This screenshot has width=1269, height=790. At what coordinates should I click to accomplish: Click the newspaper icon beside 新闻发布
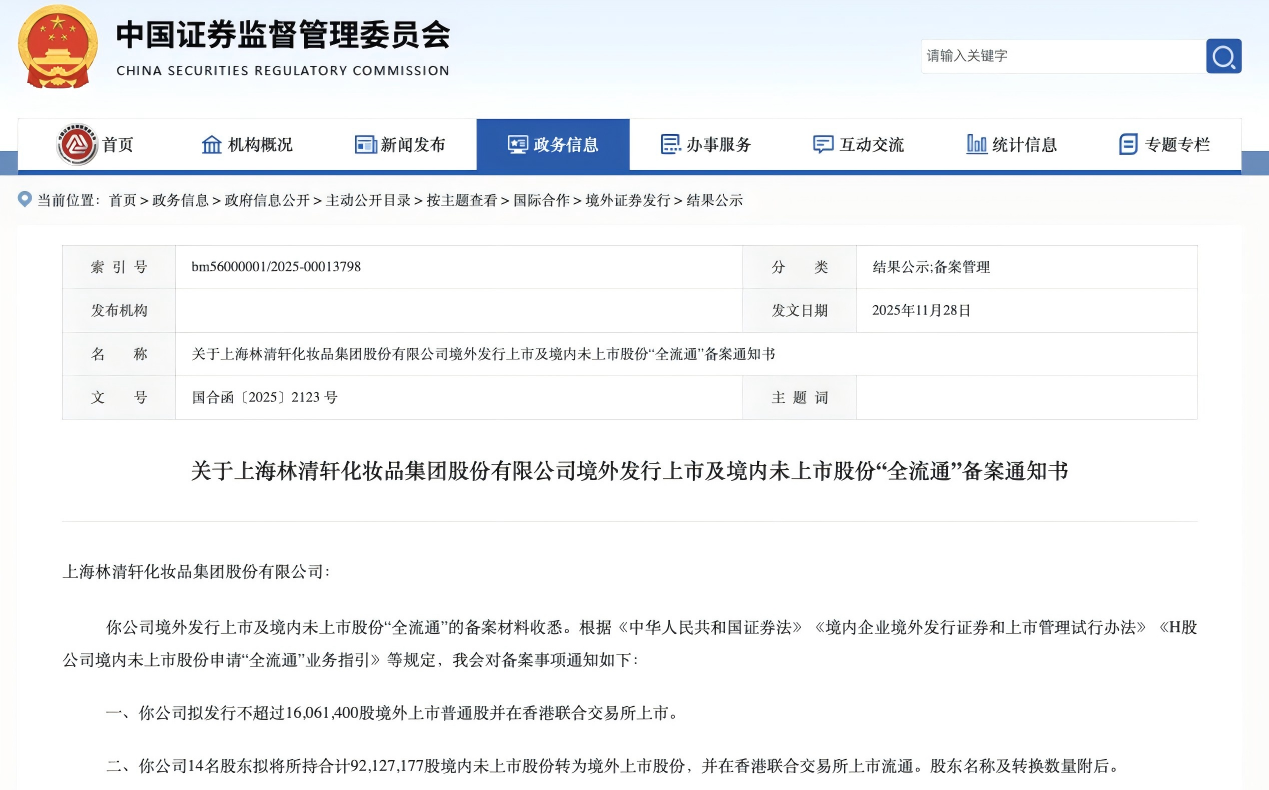click(365, 145)
